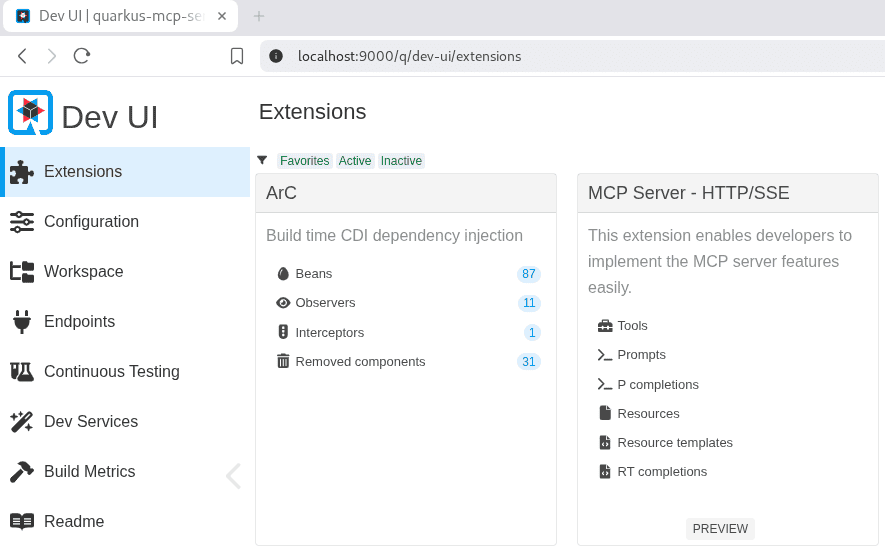
Task: Click the Continuous Testing flask icon
Action: pyautogui.click(x=22, y=372)
